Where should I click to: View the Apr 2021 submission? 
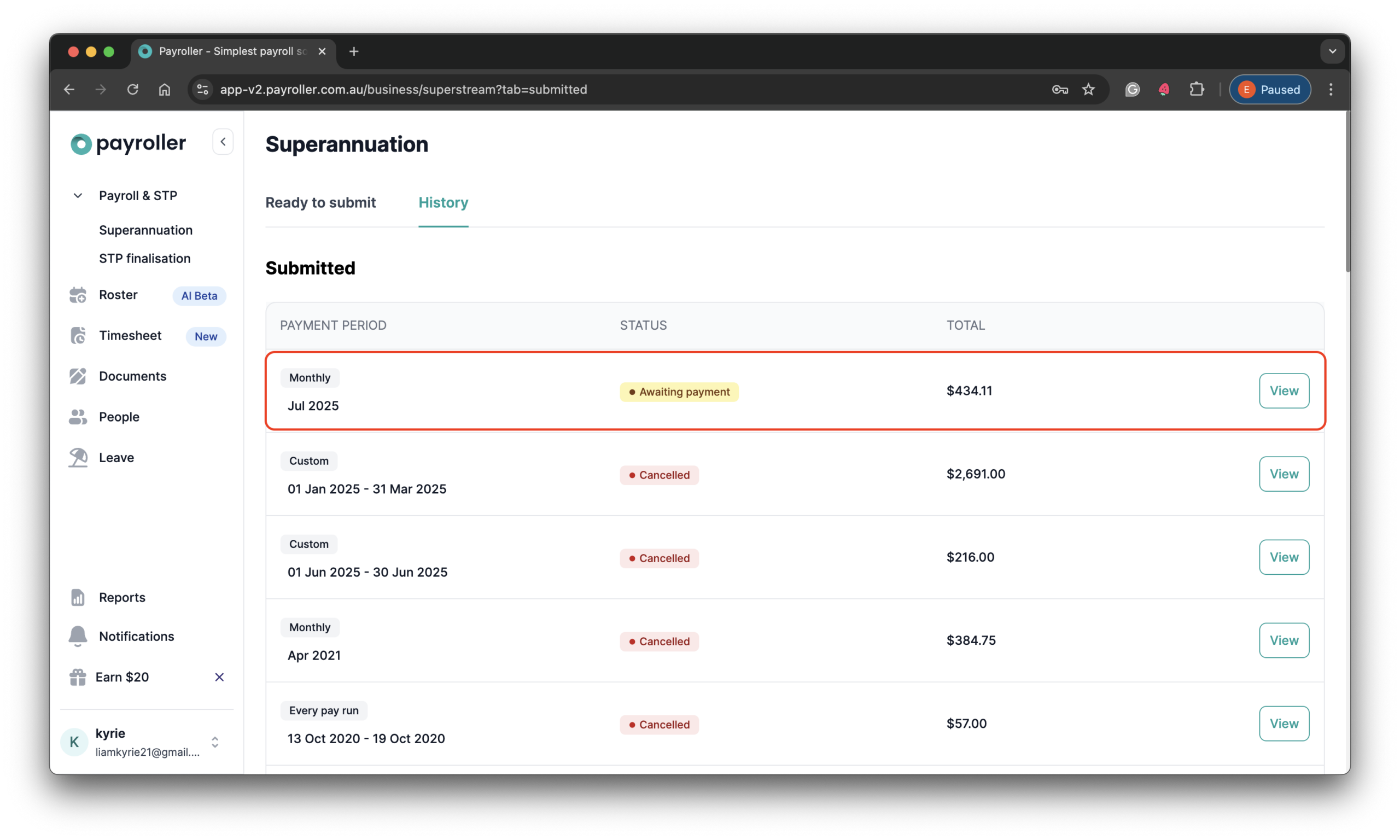(x=1284, y=640)
